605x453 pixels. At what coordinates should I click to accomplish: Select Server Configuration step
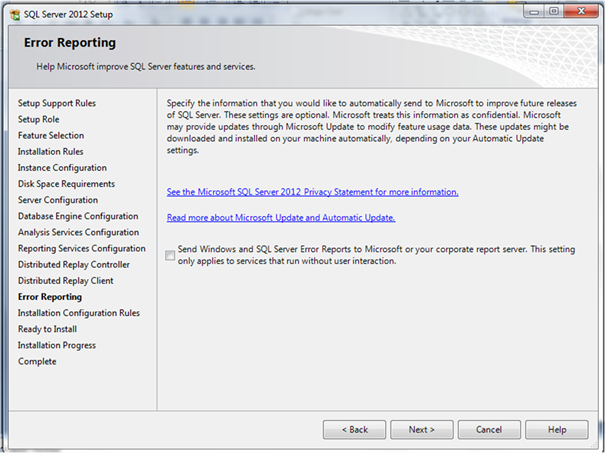tap(58, 200)
